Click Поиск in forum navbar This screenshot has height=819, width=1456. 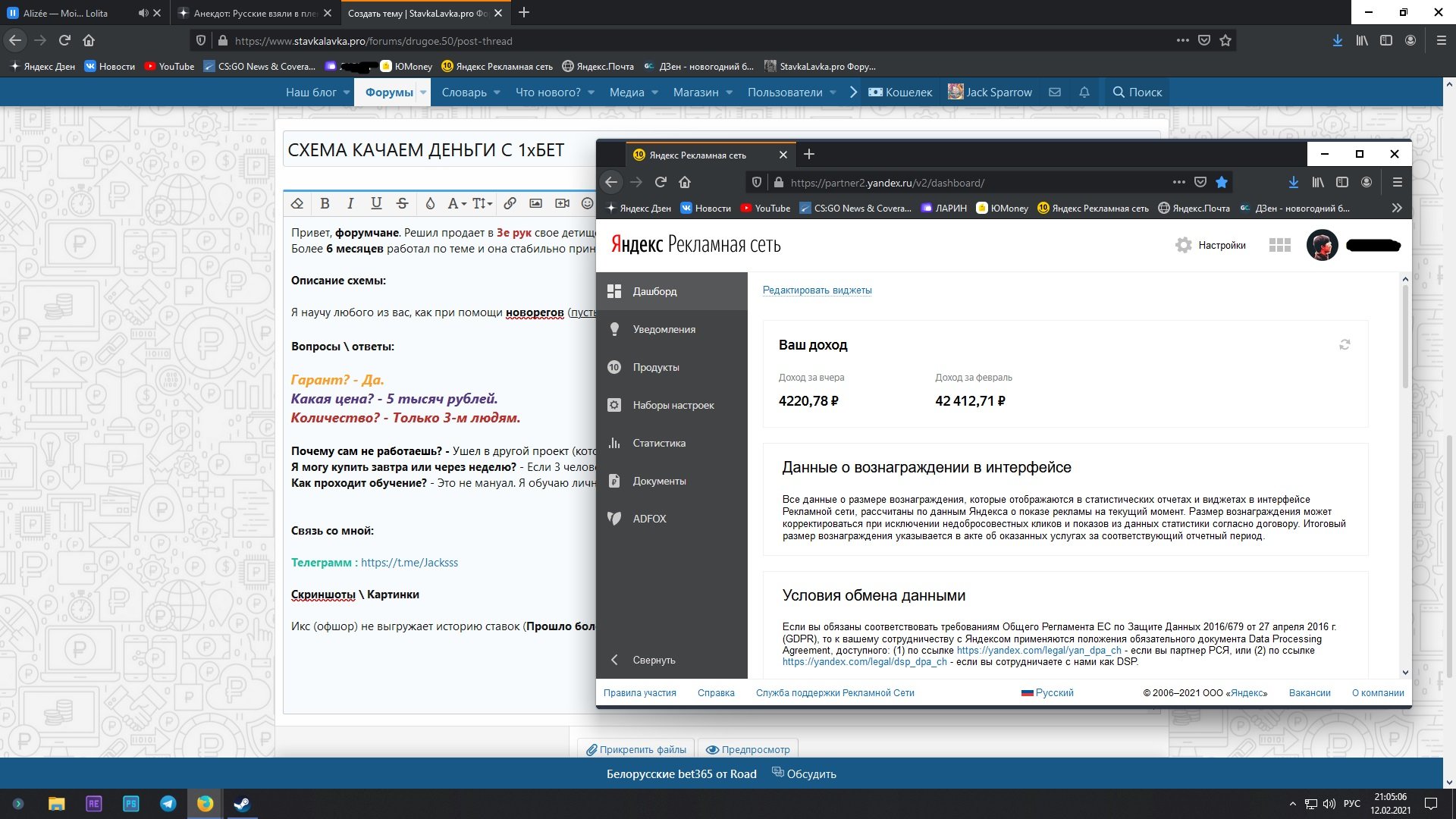pos(1137,93)
